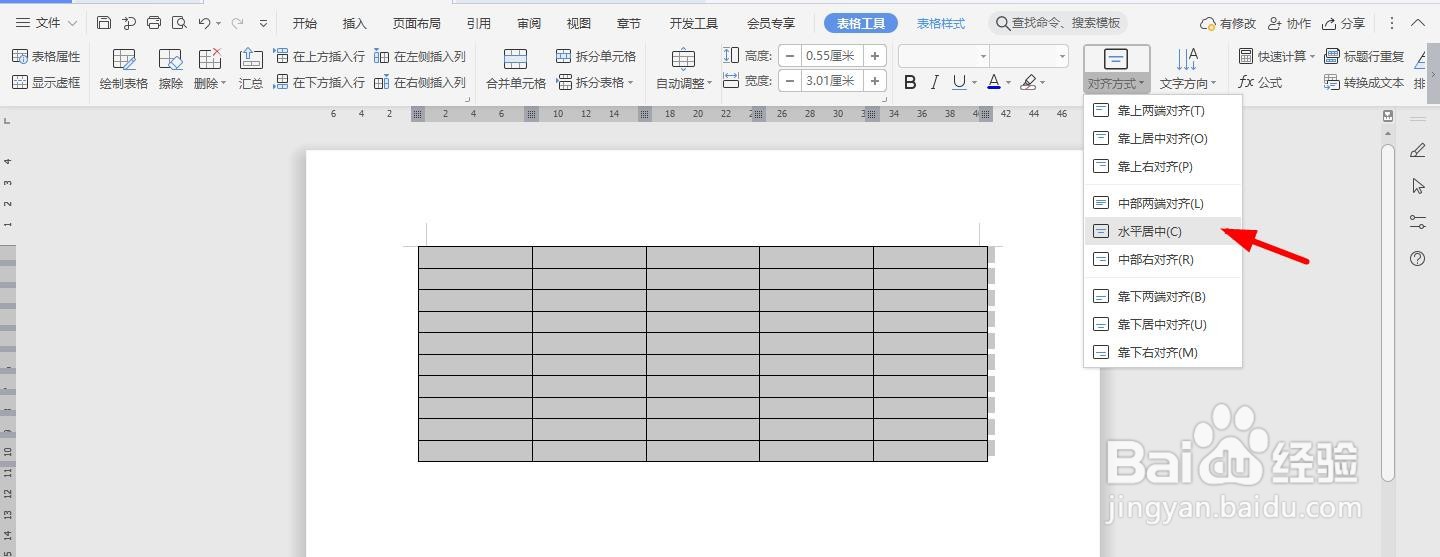Select align top center (靠上居中对齐)
The height and width of the screenshot is (557, 1440).
1163,139
